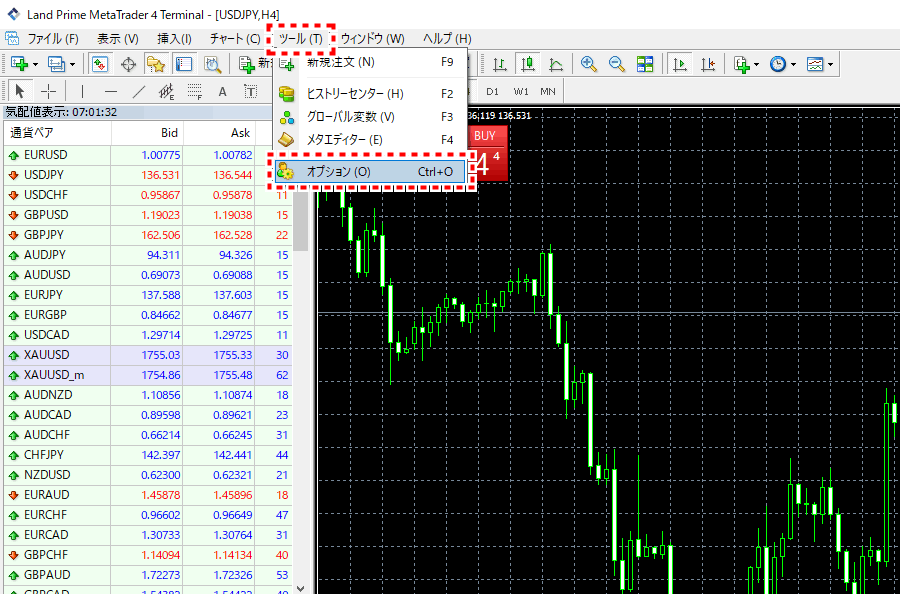The height and width of the screenshot is (594, 900).
Task: Open the templates icon
Action: click(x=815, y=64)
